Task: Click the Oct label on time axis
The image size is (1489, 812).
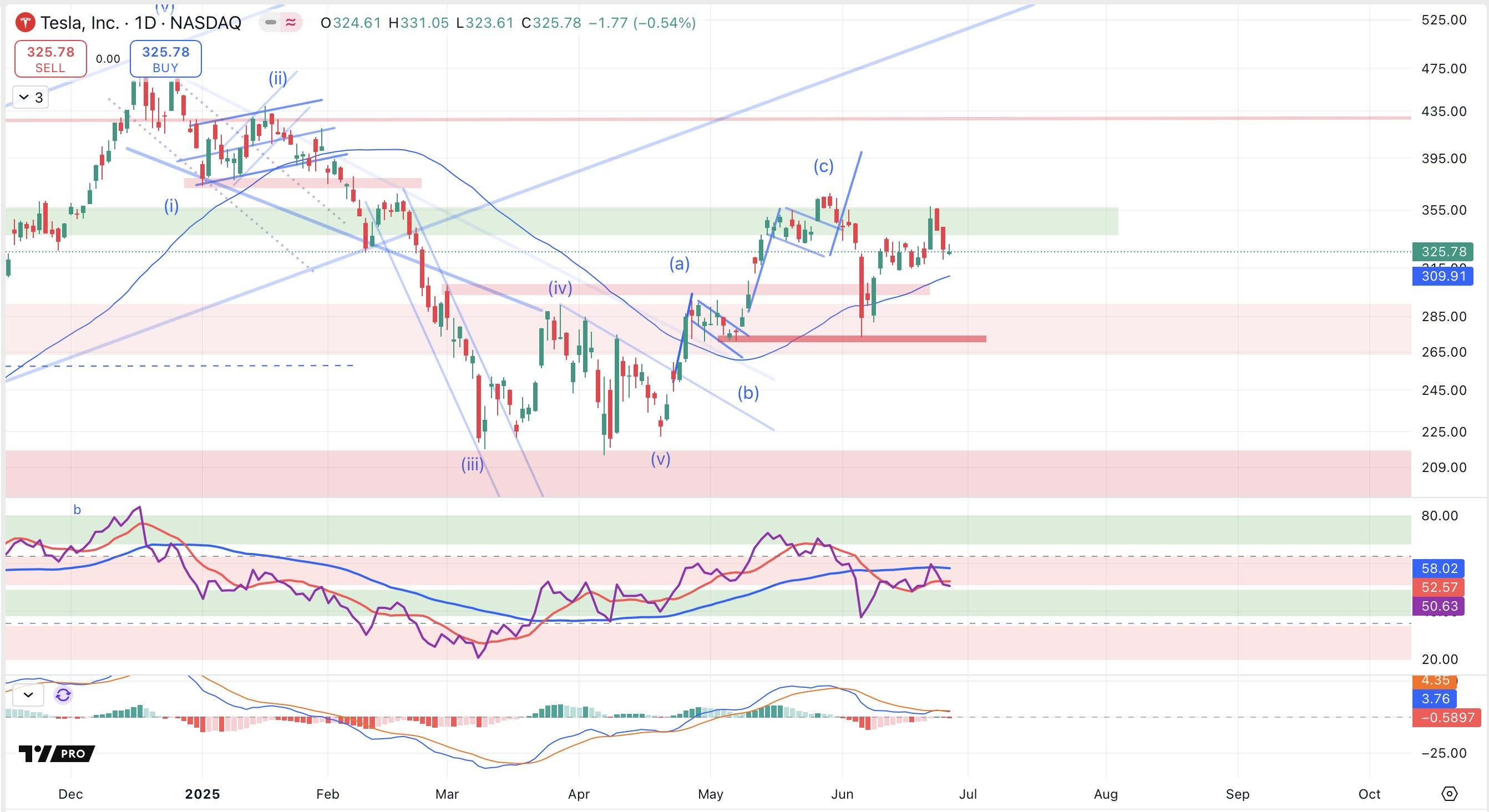Action: pos(1369,794)
